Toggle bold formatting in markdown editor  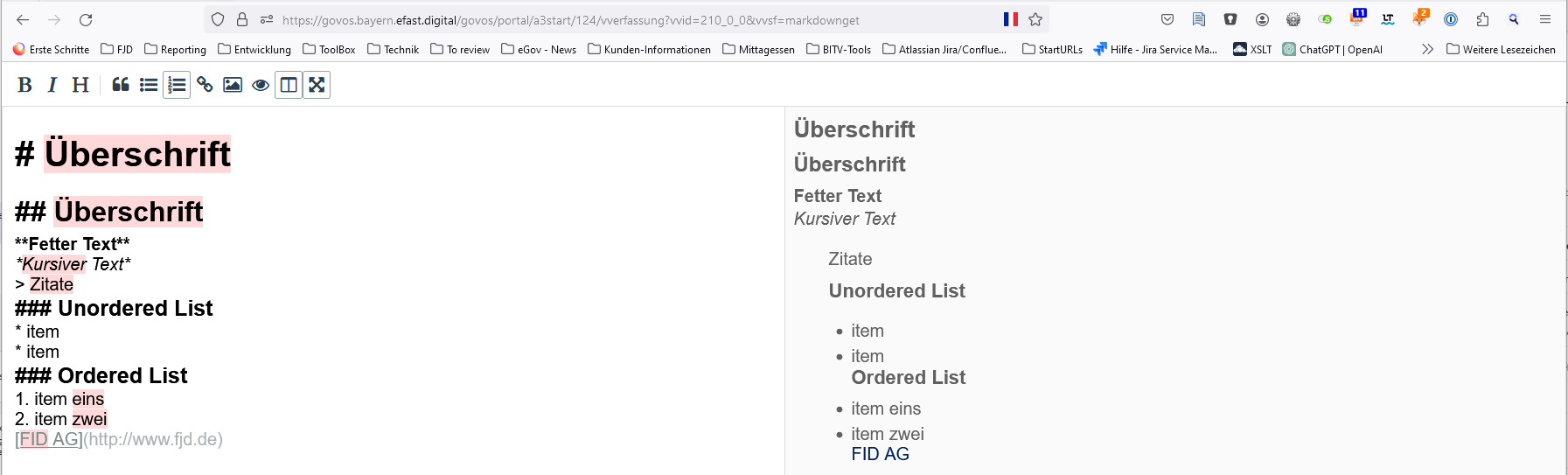24,85
